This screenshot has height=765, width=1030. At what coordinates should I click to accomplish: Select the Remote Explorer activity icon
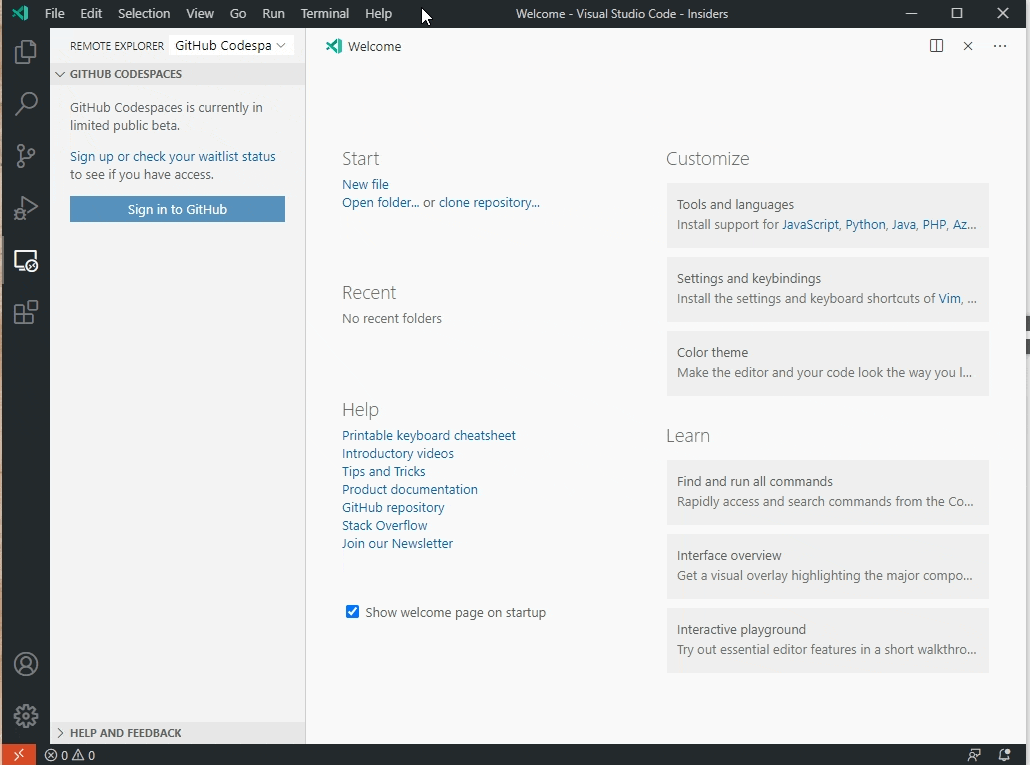(x=26, y=261)
